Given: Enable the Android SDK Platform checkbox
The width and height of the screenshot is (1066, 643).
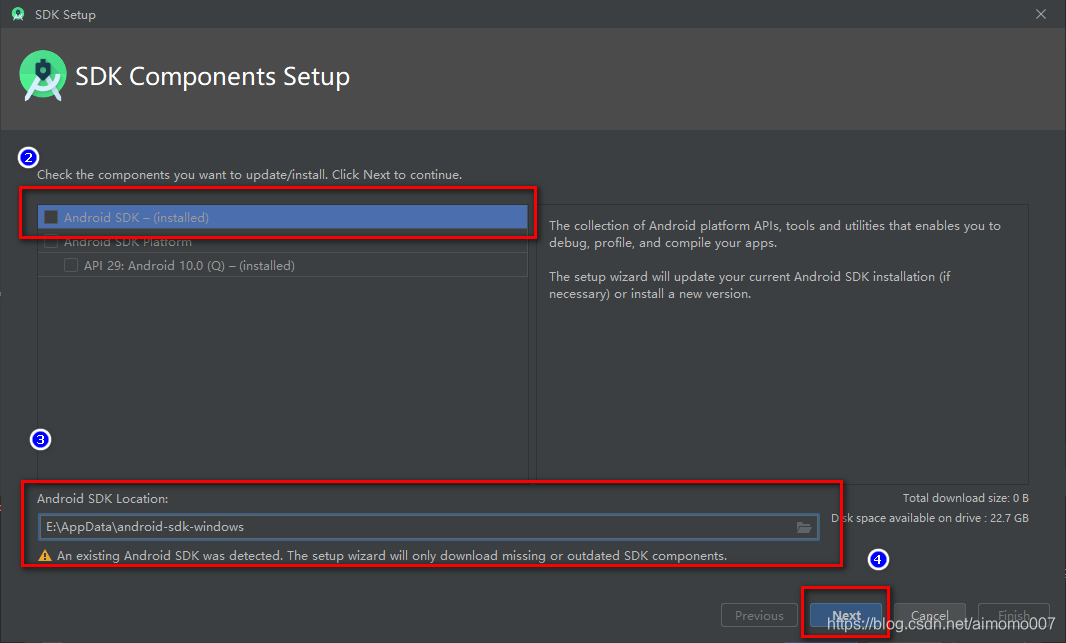Looking at the screenshot, I should [x=51, y=242].
